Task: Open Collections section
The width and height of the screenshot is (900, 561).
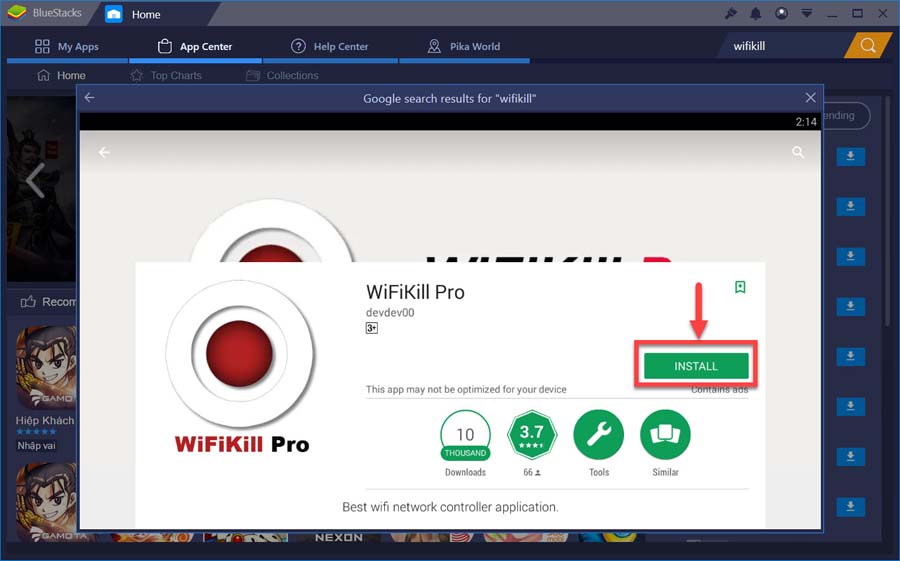Action: click(x=282, y=75)
